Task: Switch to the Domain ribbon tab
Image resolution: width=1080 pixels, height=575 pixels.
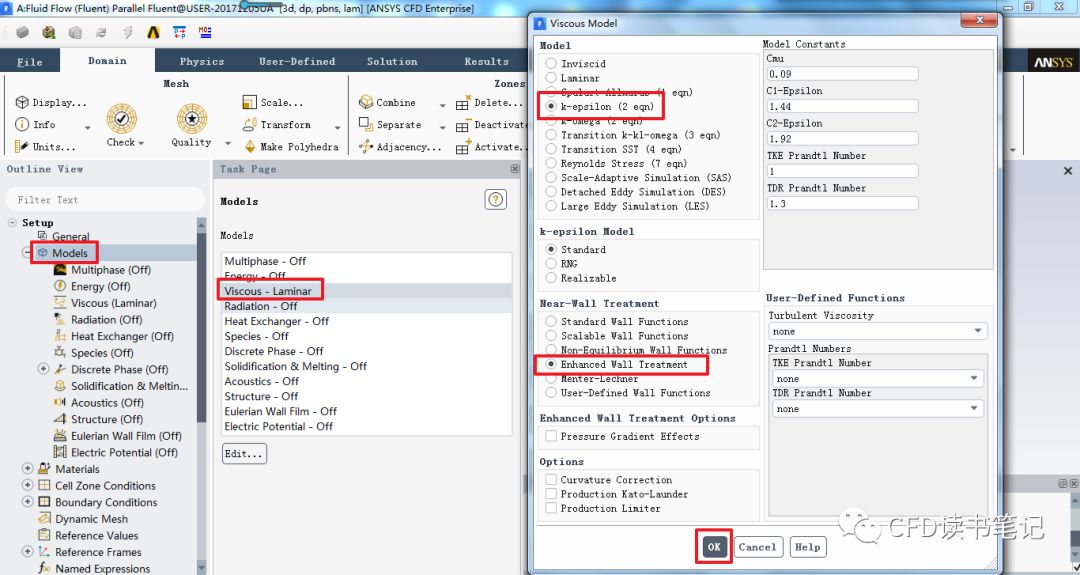Action: coord(107,61)
